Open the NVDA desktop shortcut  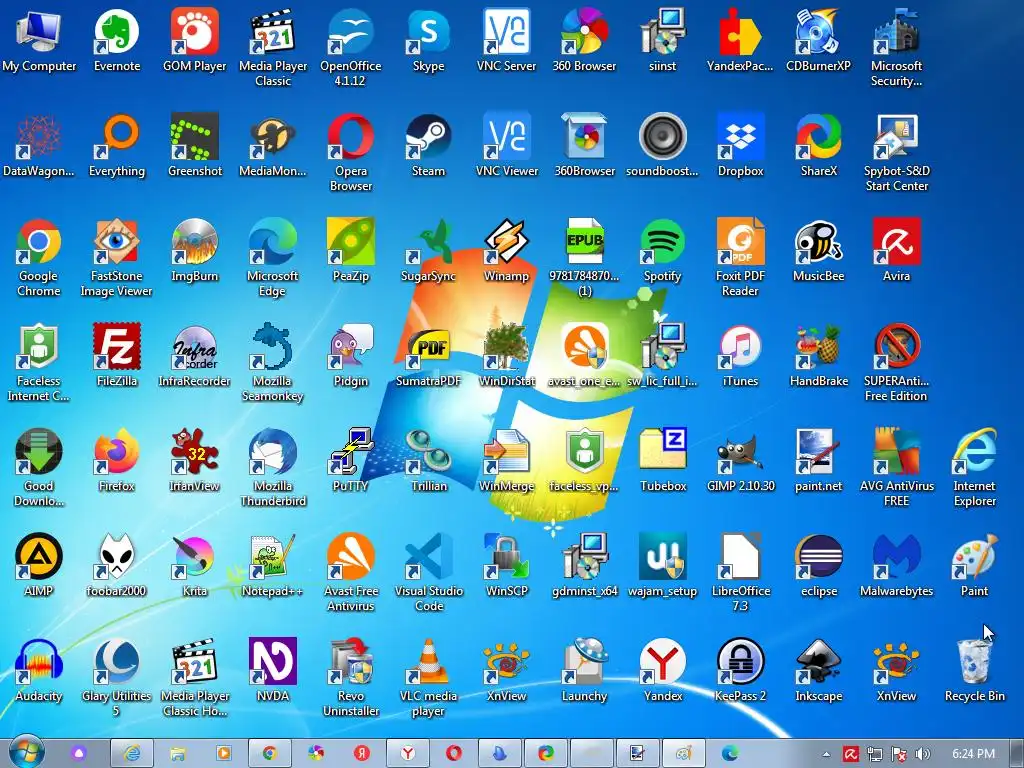point(272,671)
